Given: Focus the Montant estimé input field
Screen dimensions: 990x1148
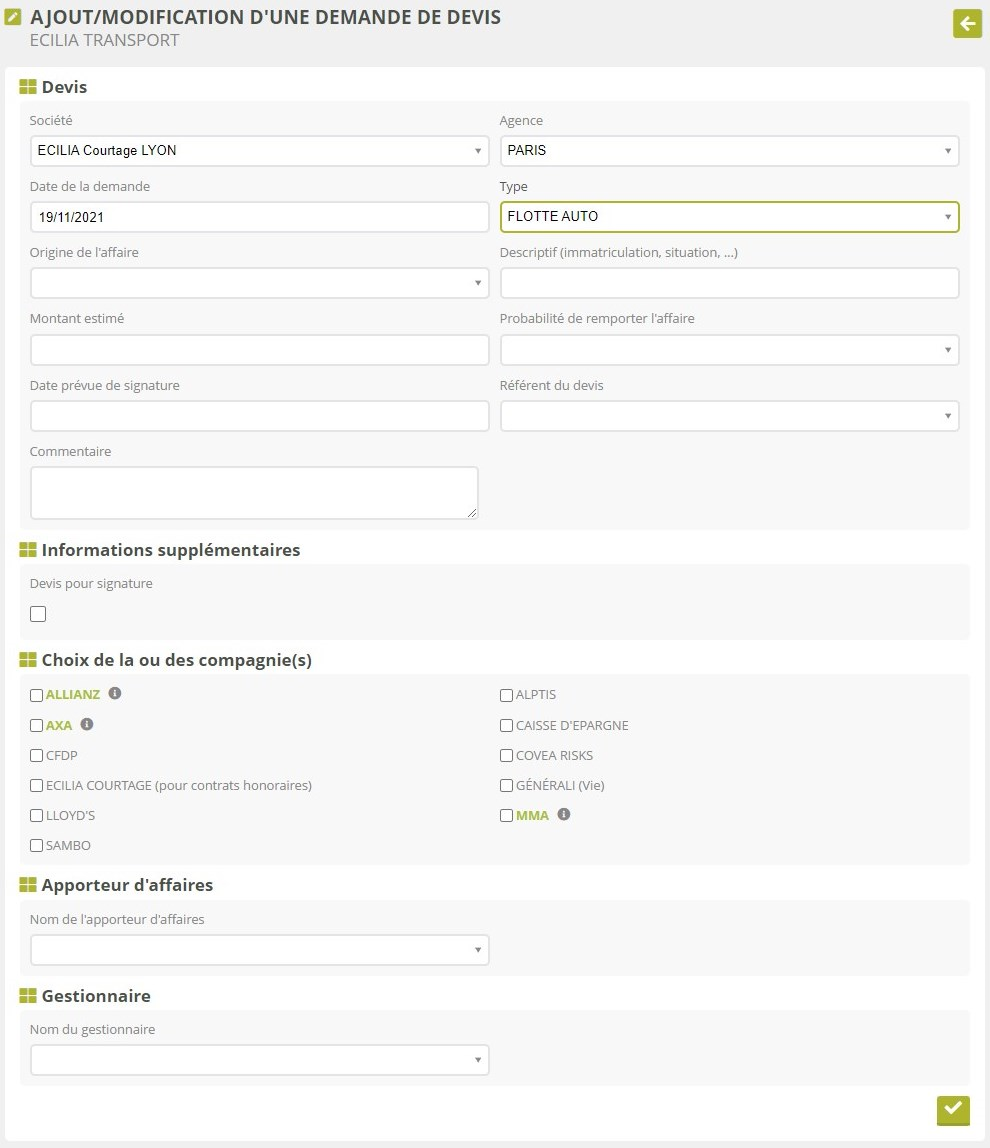Looking at the screenshot, I should [259, 350].
